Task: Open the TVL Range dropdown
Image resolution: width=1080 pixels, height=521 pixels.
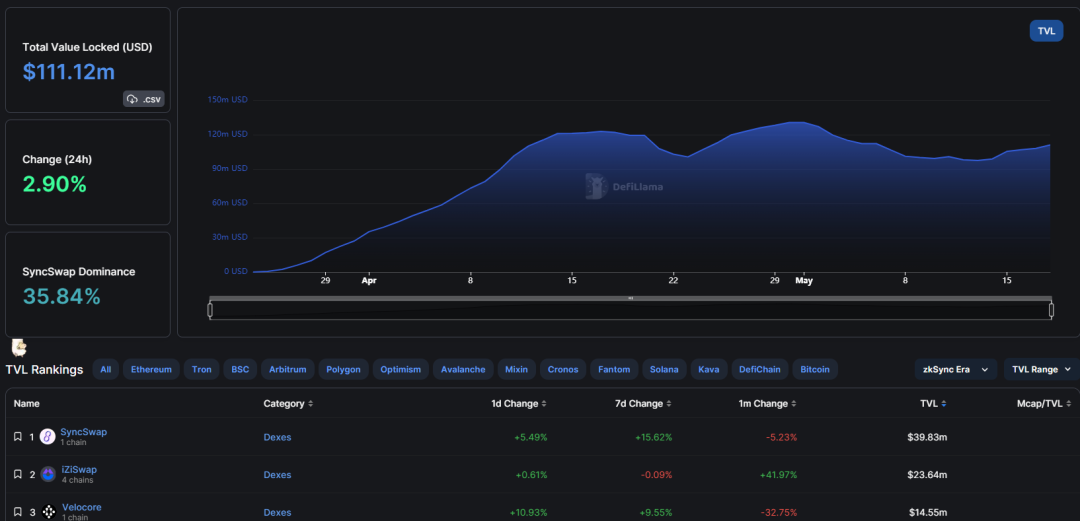Action: [1041, 369]
